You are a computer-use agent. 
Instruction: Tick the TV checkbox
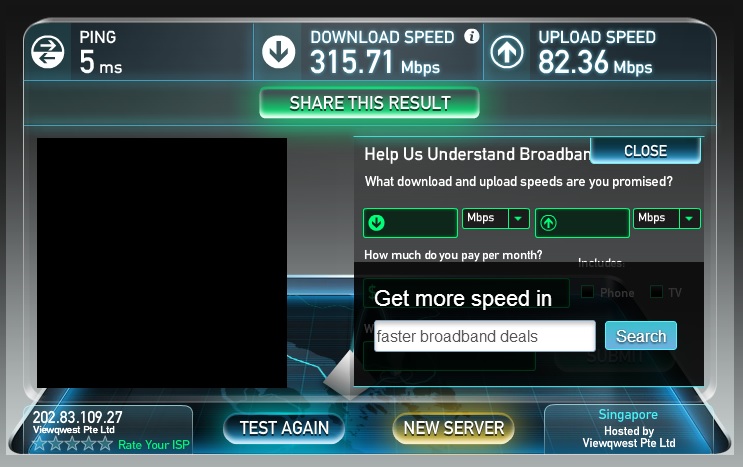(656, 292)
